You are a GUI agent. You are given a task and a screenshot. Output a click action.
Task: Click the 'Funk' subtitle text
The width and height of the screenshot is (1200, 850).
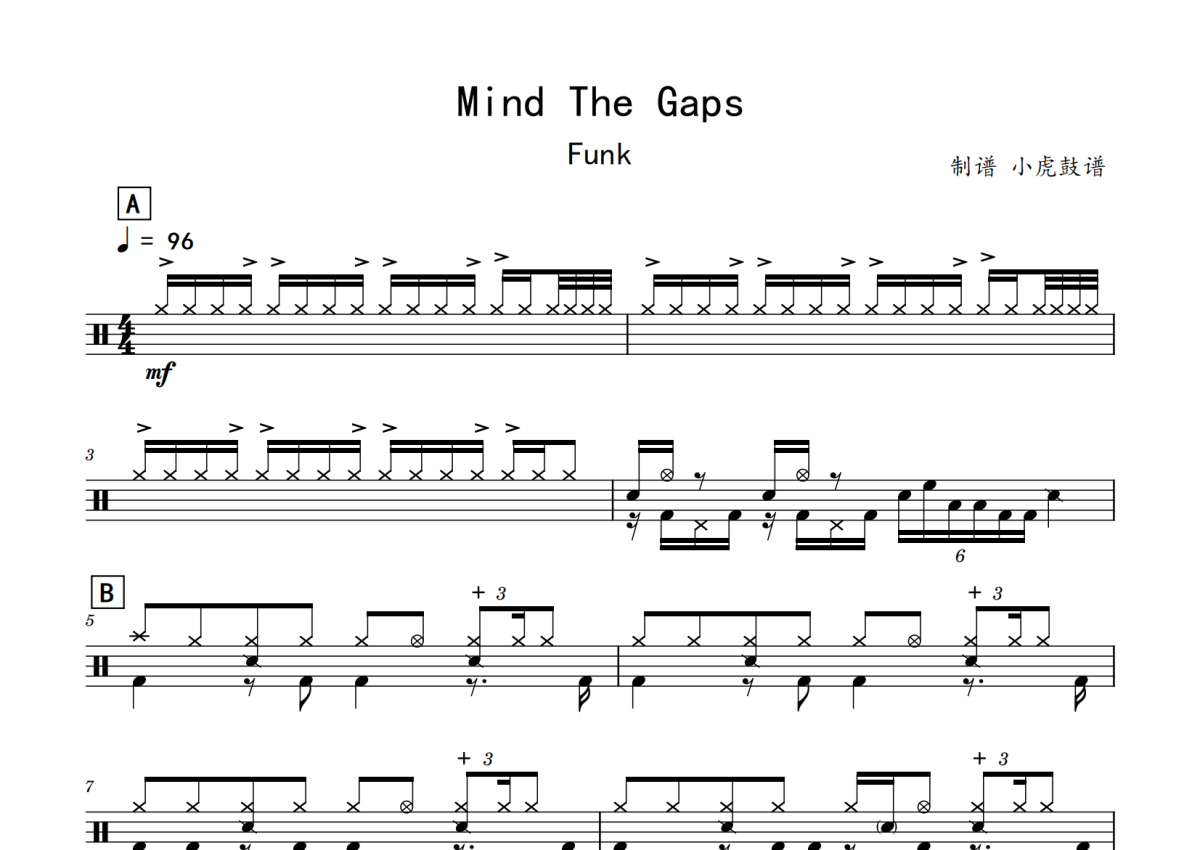[599, 155]
